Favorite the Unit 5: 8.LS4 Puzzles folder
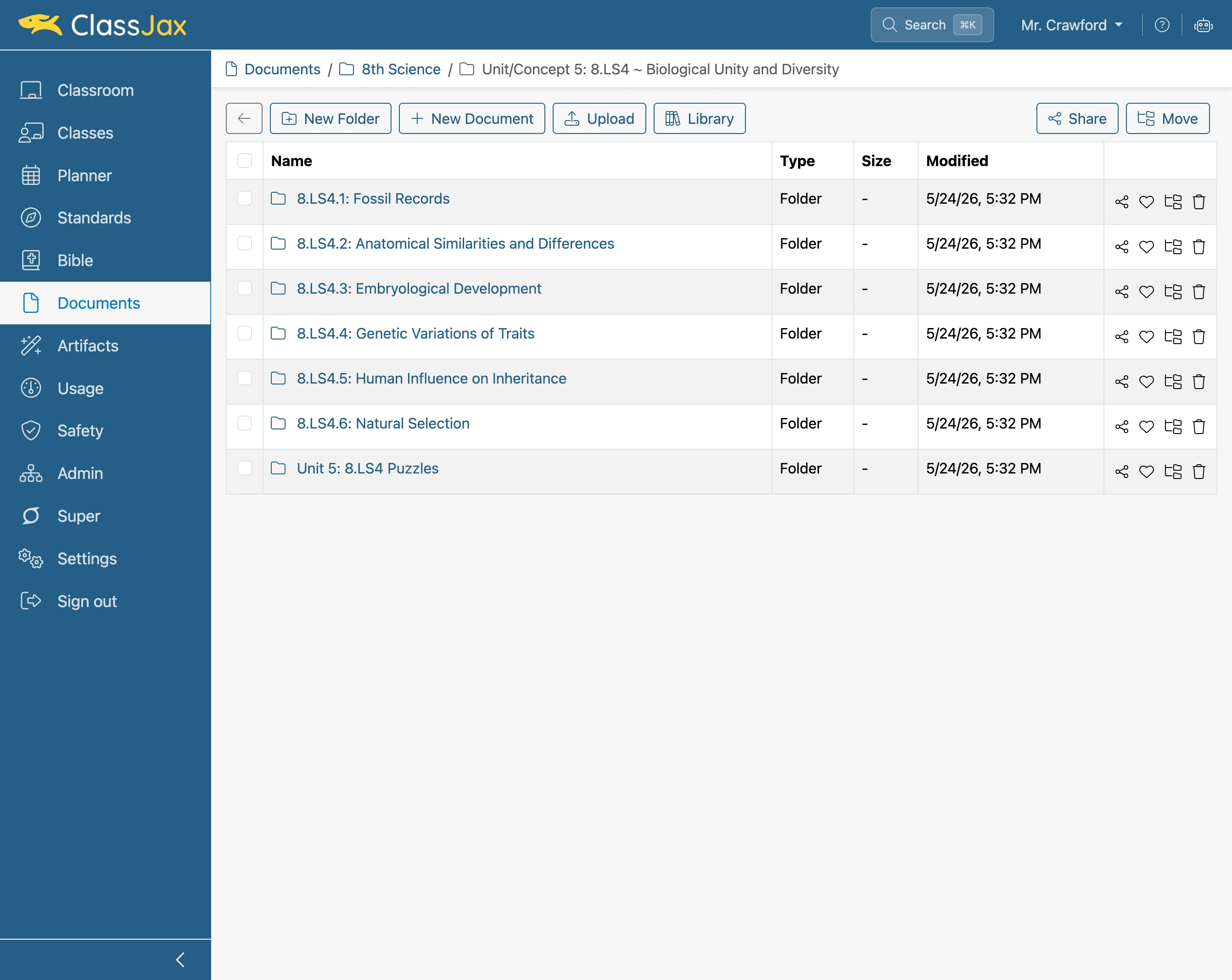 point(1147,472)
